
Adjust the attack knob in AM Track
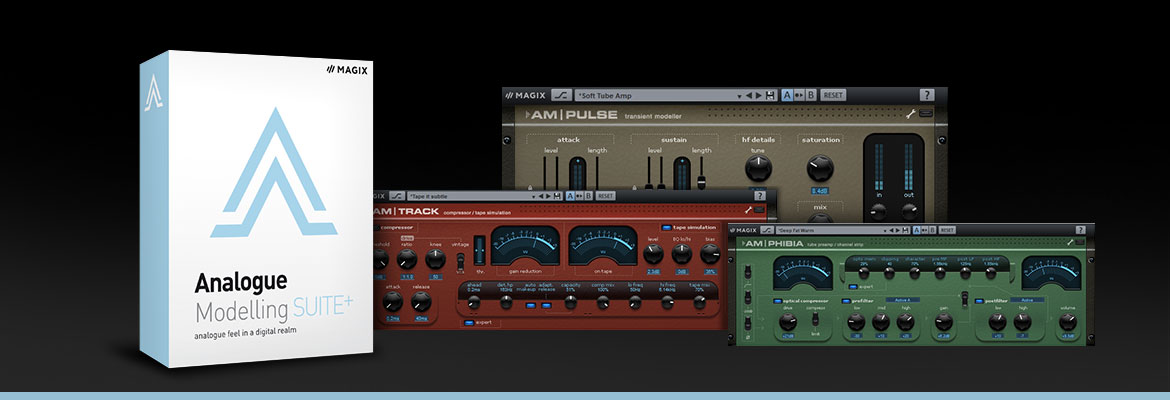point(392,301)
